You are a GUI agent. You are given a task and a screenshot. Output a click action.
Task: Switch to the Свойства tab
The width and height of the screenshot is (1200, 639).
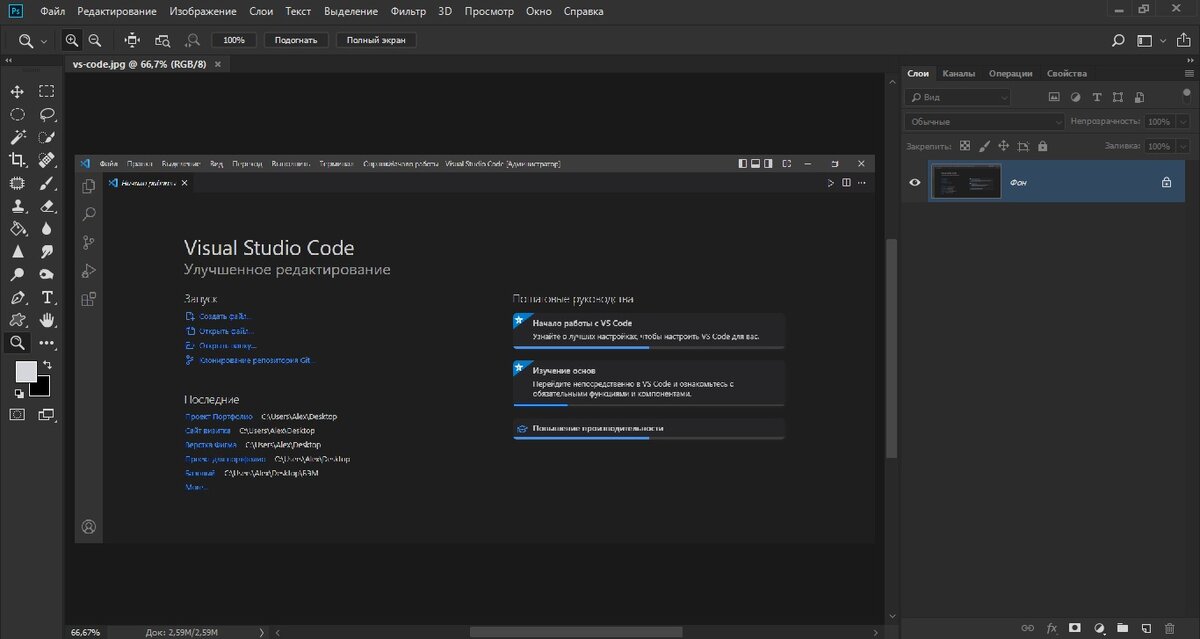(1067, 73)
